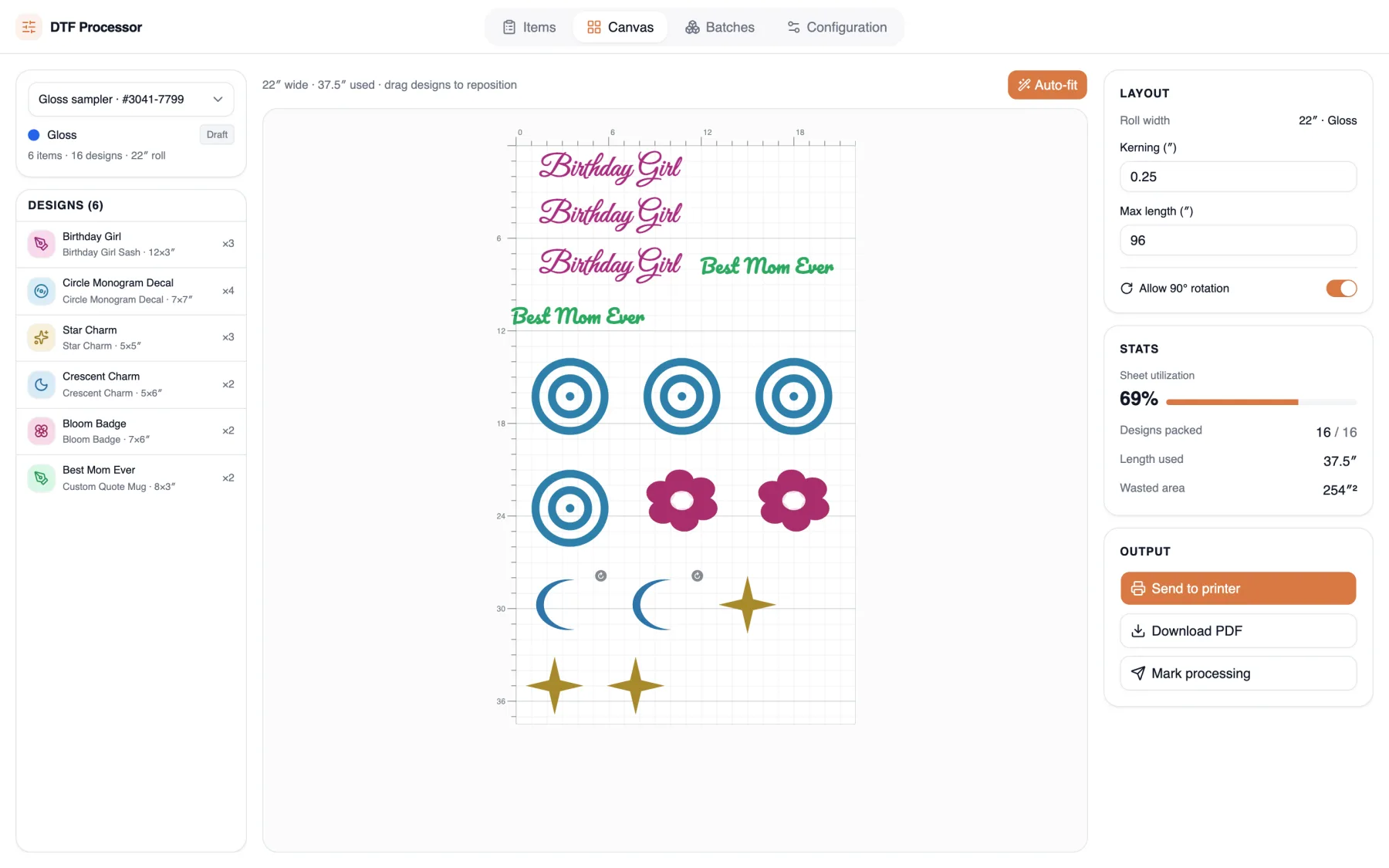The width and height of the screenshot is (1389, 868).
Task: Select the right circle monogram in top row
Action: 793,397
